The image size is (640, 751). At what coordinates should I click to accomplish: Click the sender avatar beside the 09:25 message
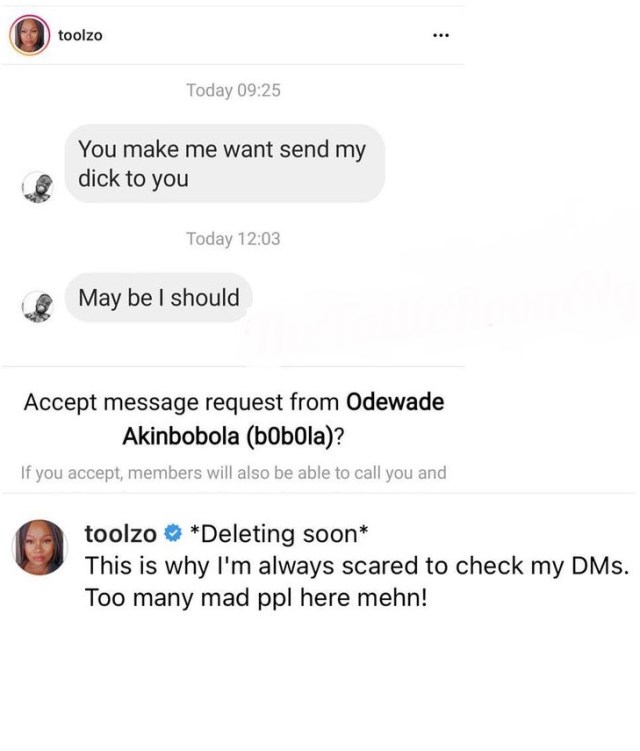click(38, 188)
